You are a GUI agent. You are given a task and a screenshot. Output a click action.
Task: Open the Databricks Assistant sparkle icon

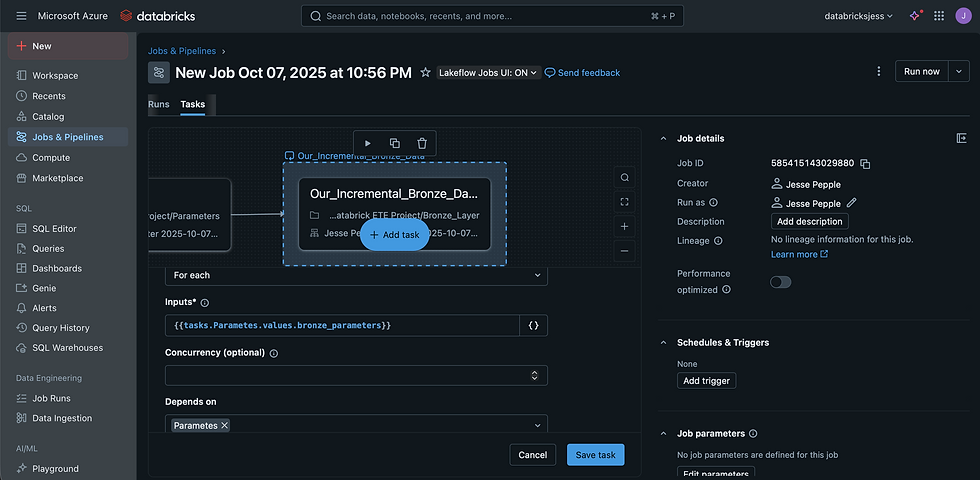click(916, 16)
